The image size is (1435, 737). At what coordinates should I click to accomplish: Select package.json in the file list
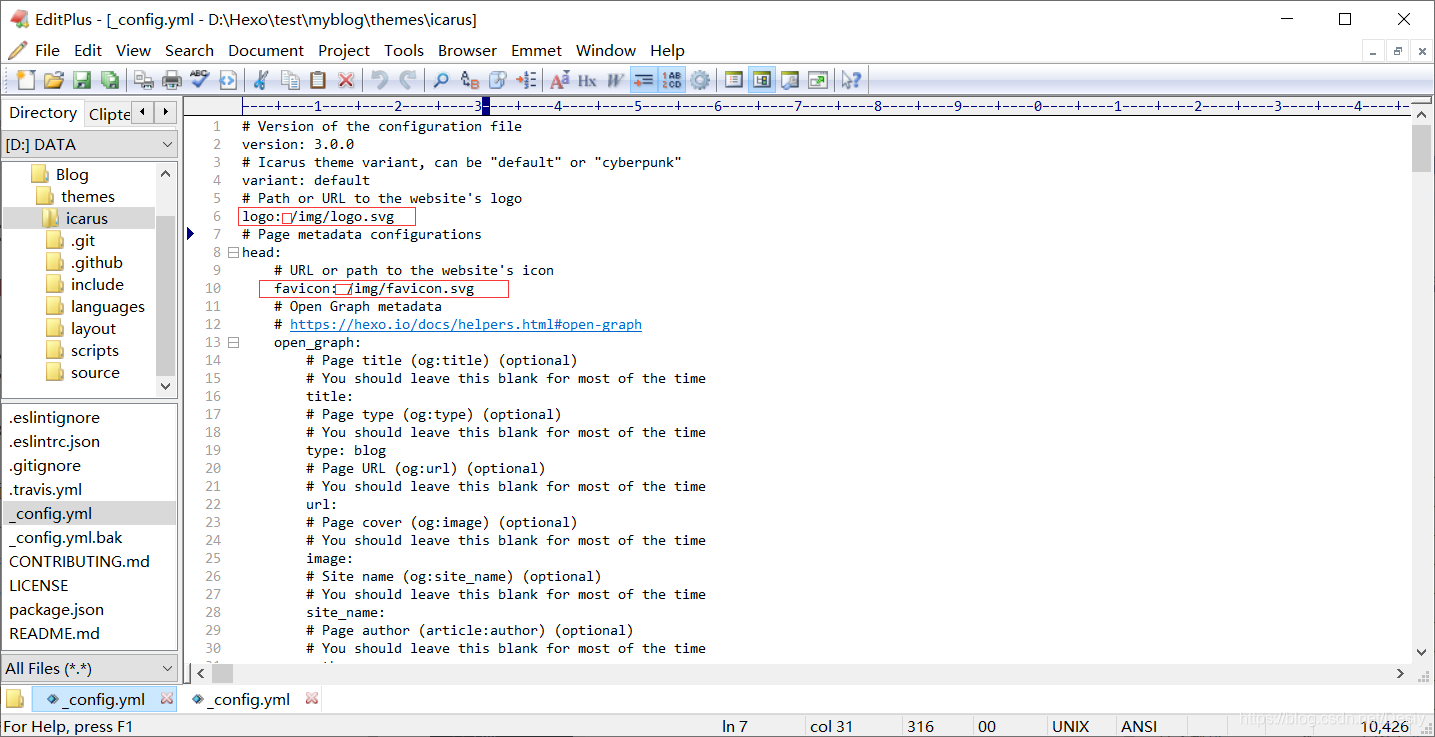pyautogui.click(x=56, y=609)
